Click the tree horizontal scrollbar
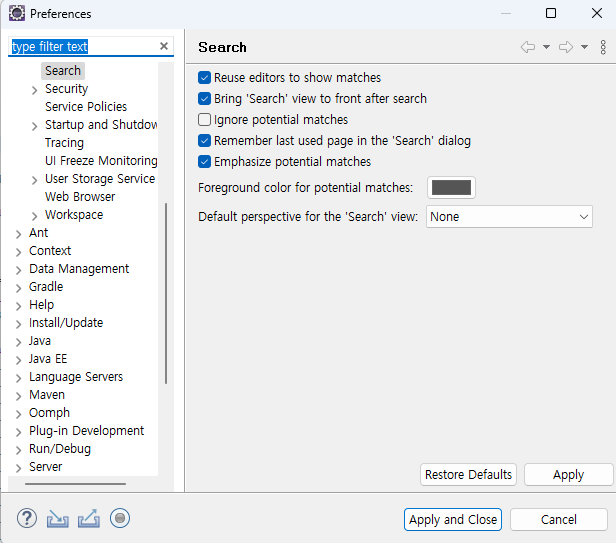 click(x=75, y=484)
